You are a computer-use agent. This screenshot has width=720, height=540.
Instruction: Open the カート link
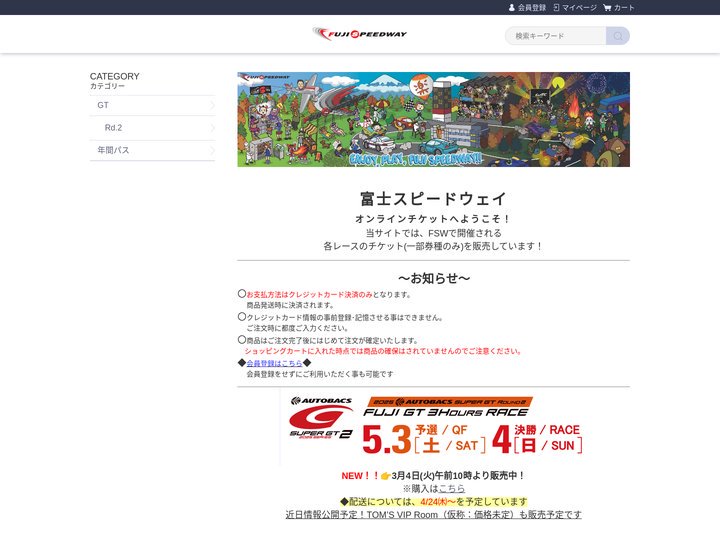point(619,7)
